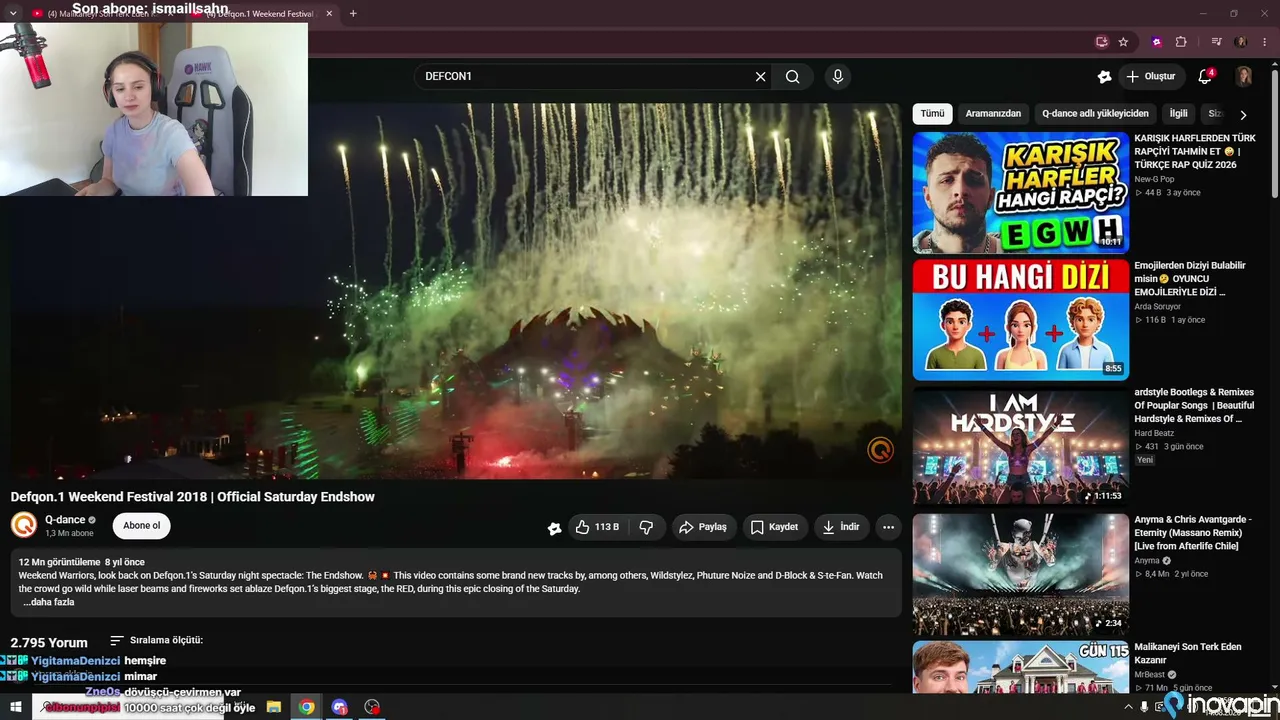Like the video with the thumbs up
This screenshot has width=1280, height=720.
tap(596, 527)
